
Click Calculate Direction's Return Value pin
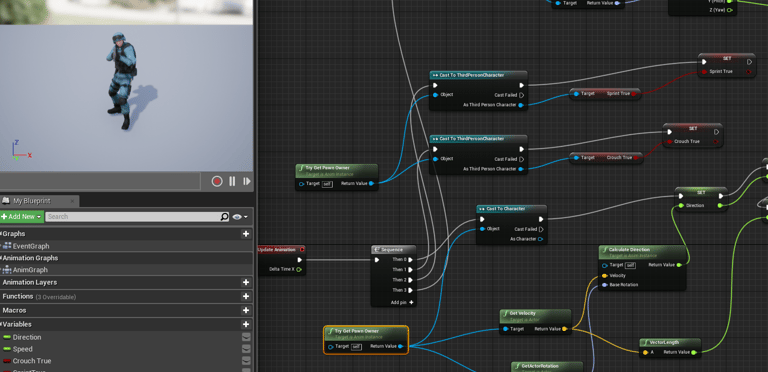[x=679, y=265]
